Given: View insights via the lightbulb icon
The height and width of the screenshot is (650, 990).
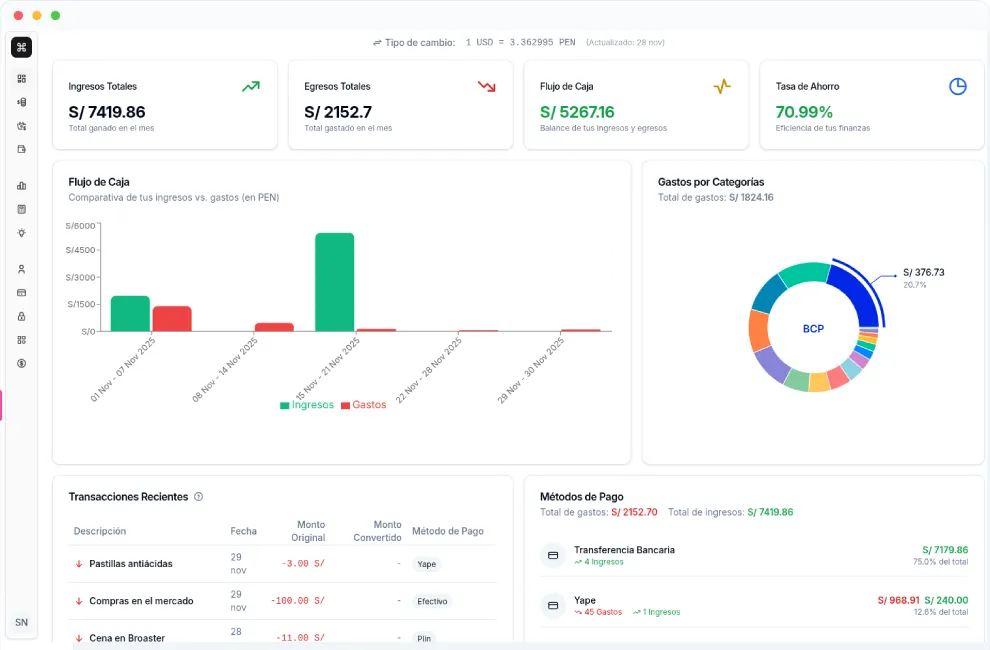Looking at the screenshot, I should [21, 232].
